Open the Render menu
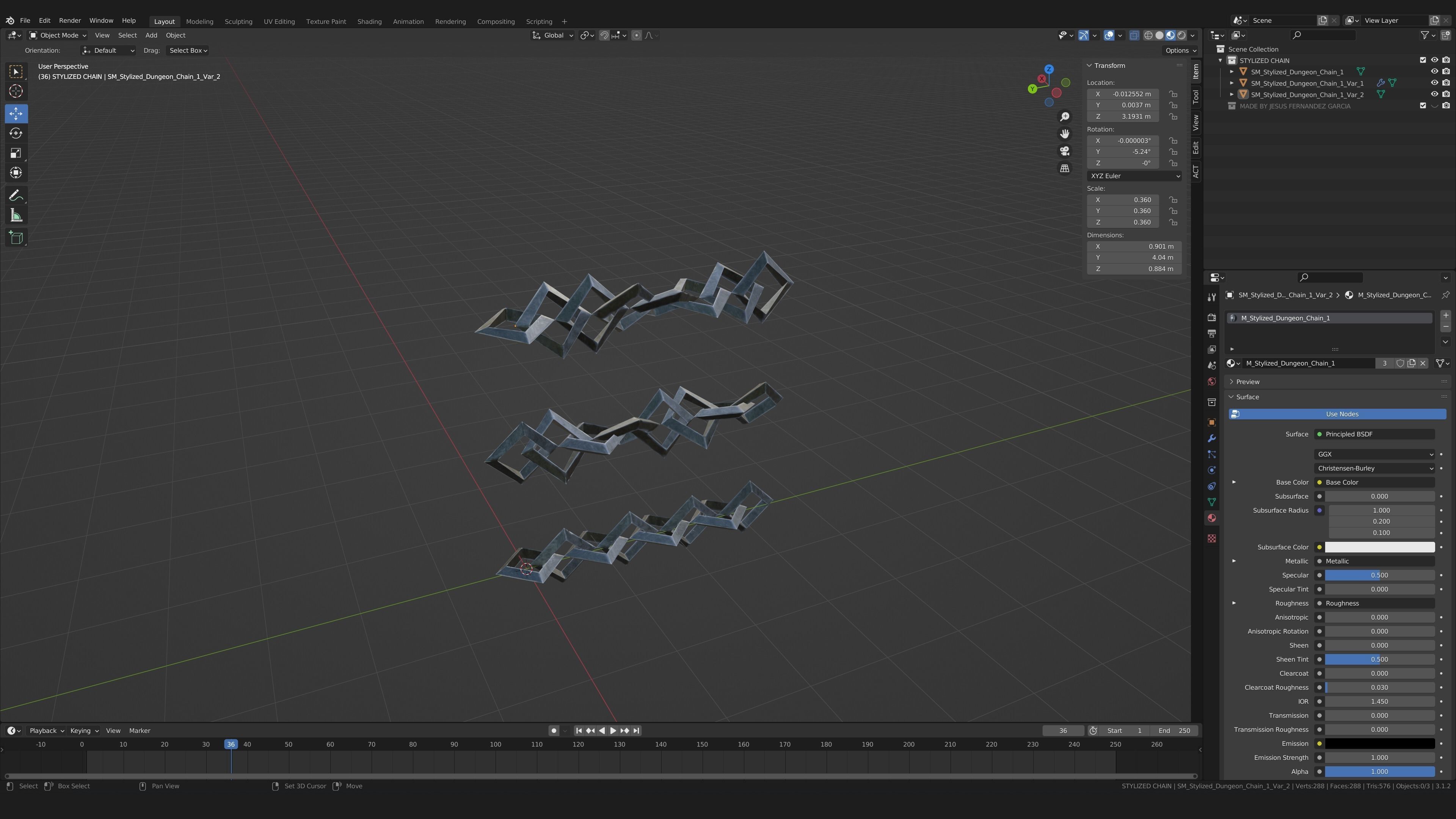 (69, 20)
